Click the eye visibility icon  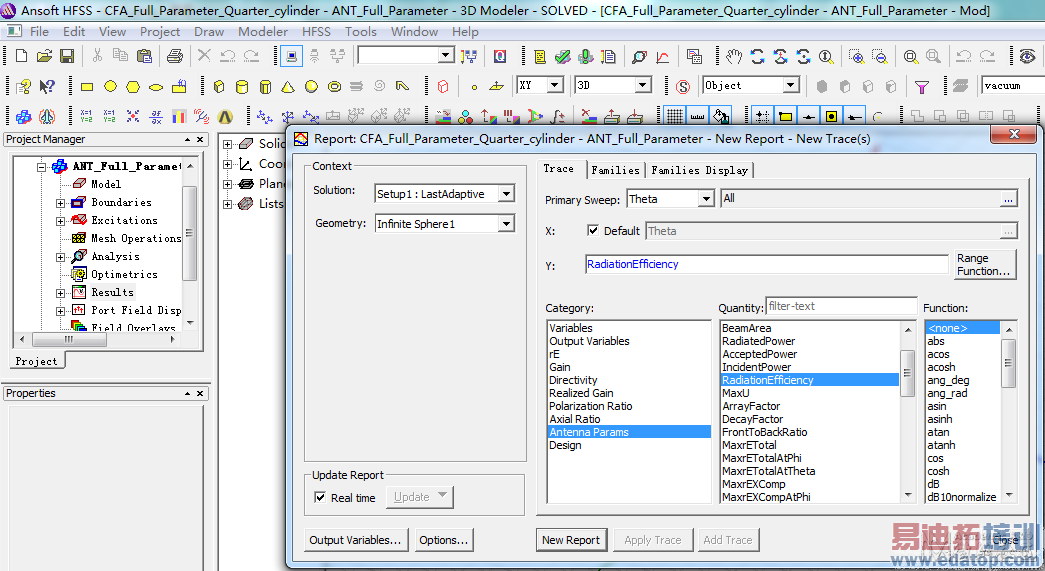1027,57
